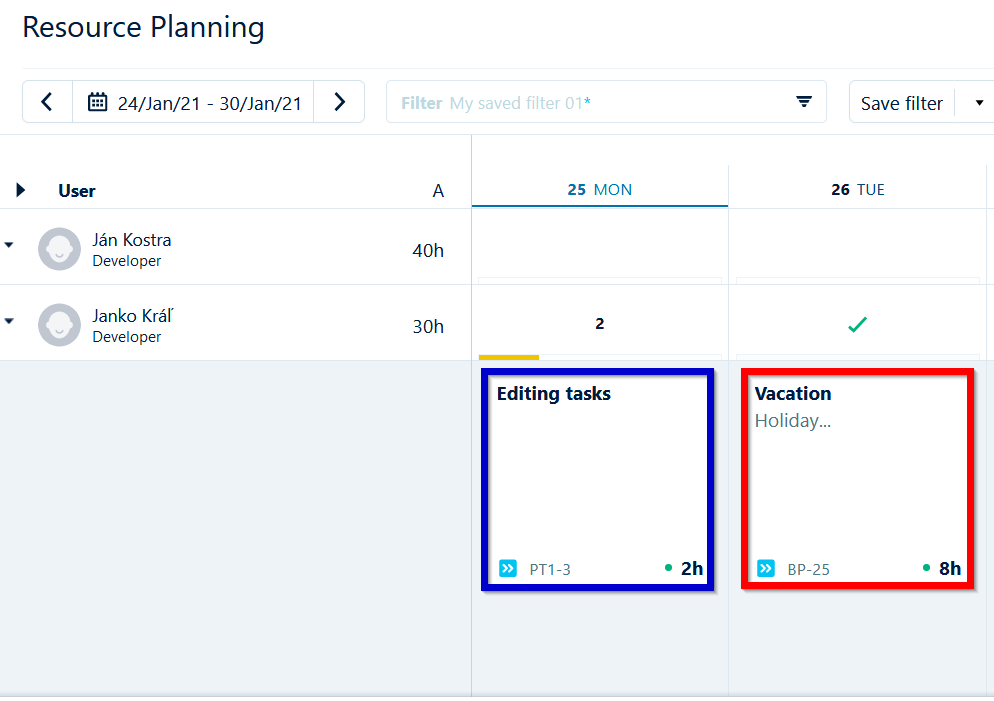Click Janko Kráľ's avatar
Screen dimensions: 994x701
pyautogui.click(x=59, y=325)
